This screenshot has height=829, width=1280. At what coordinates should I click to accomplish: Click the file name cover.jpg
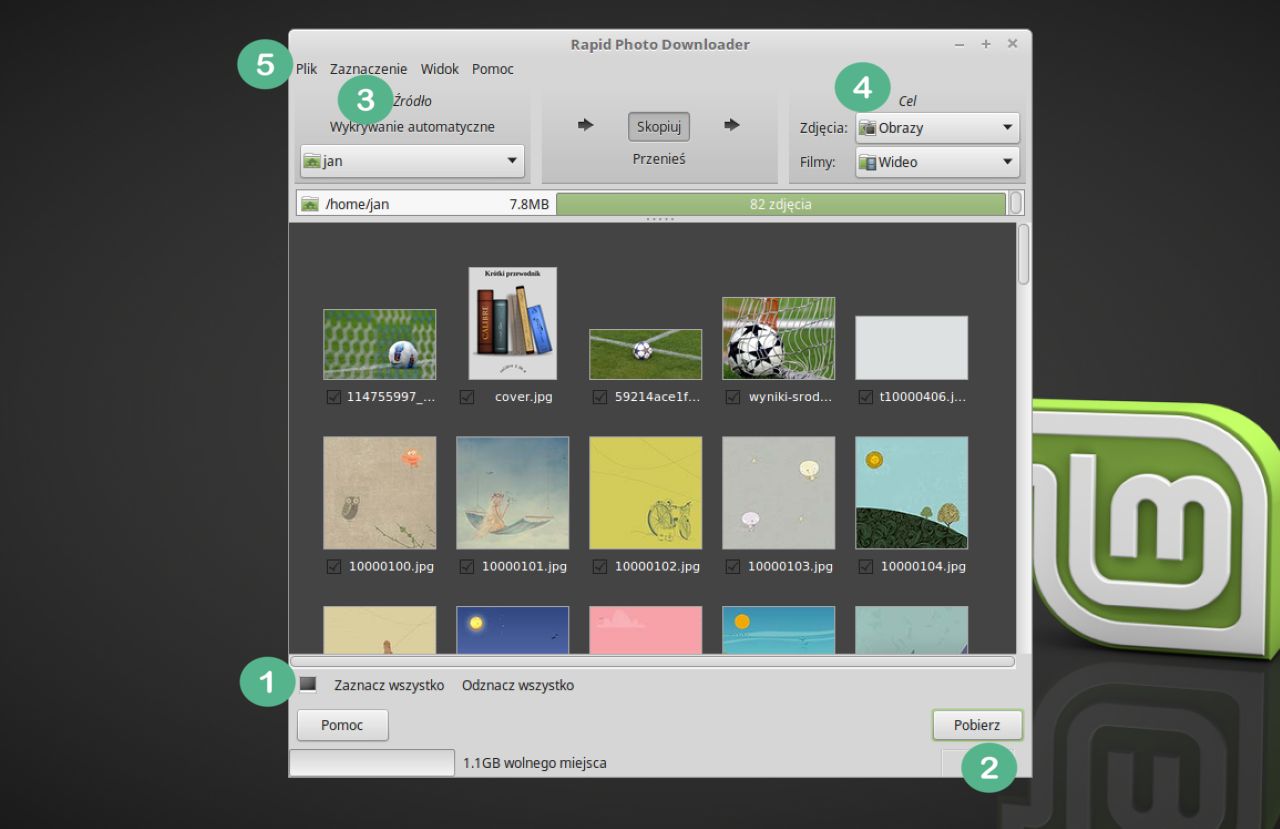(x=524, y=397)
